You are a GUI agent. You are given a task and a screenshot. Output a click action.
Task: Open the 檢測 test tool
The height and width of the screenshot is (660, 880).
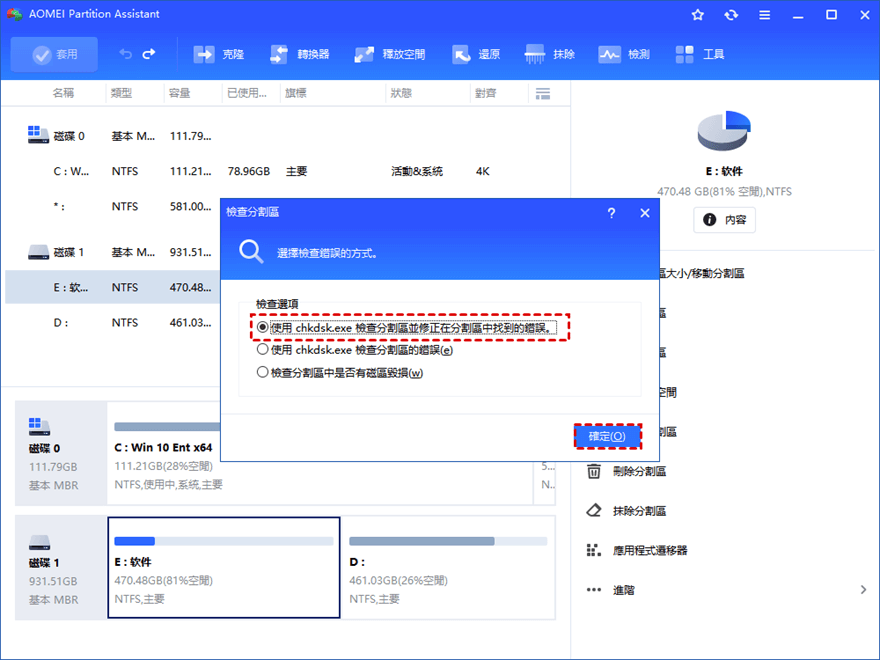[624, 54]
